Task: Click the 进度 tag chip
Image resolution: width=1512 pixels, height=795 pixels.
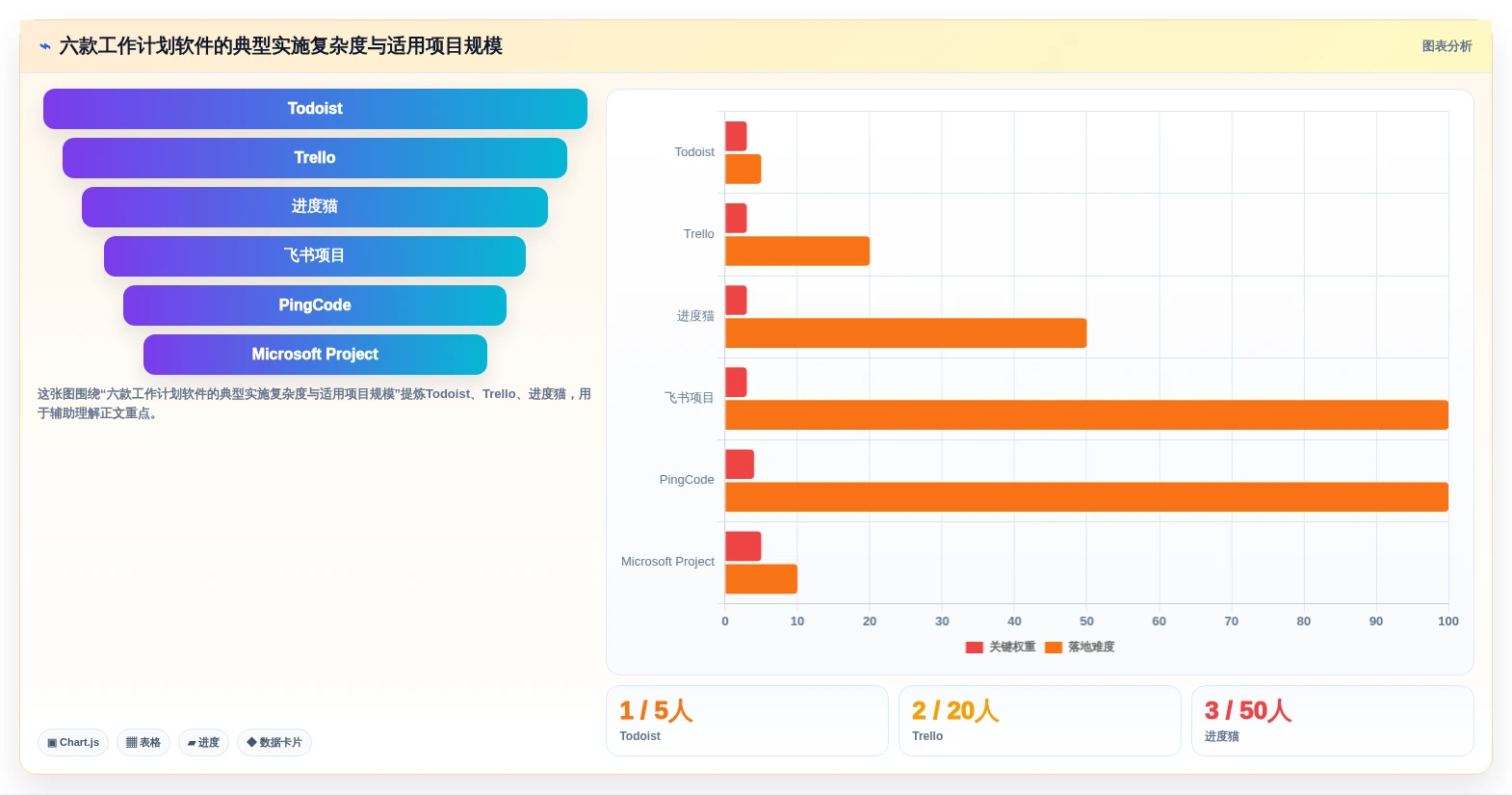Action: (203, 742)
